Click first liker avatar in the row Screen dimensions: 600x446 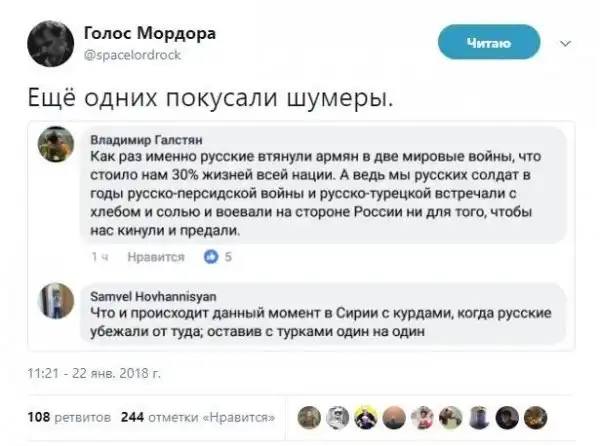click(x=310, y=418)
